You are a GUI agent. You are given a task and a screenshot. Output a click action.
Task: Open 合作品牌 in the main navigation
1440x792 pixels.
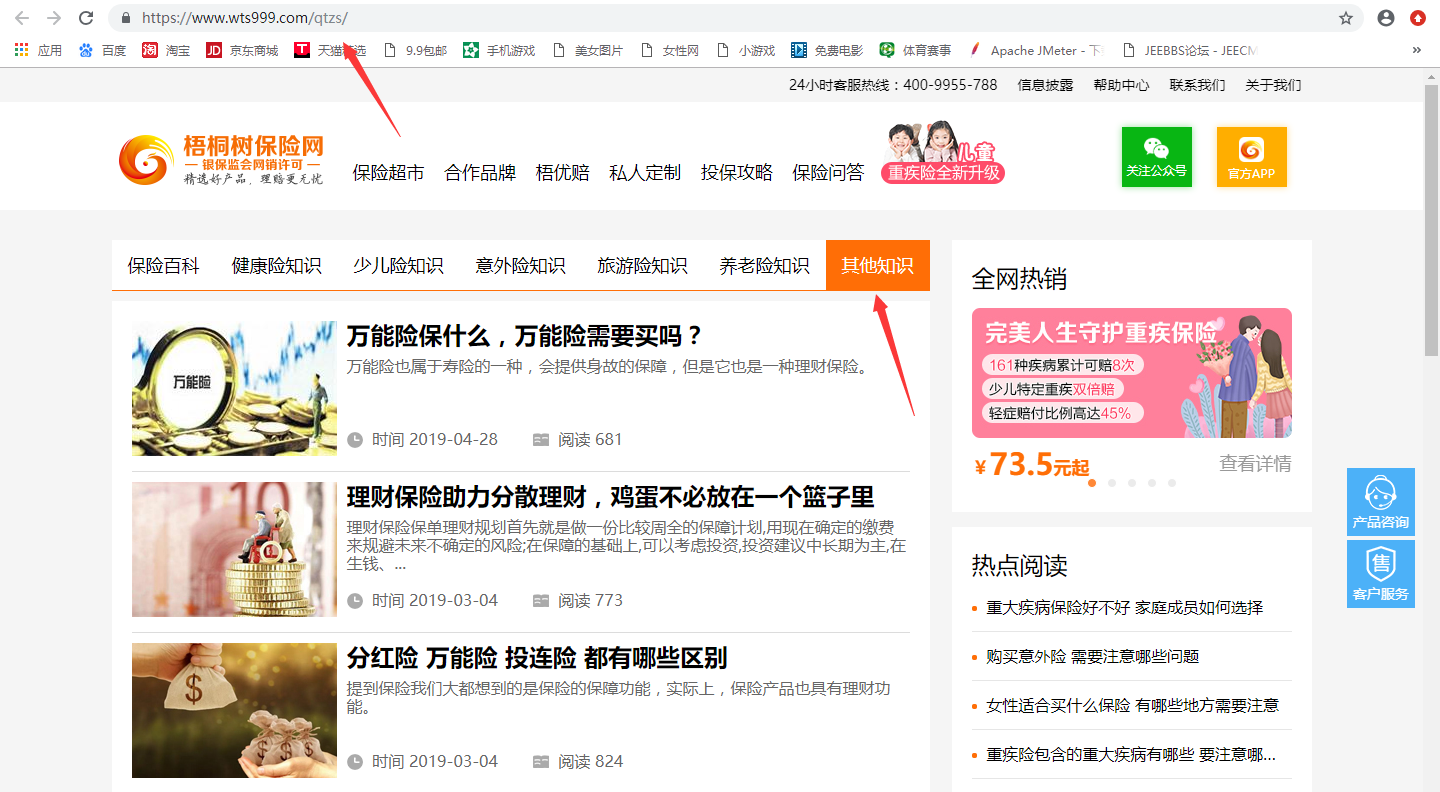(480, 173)
